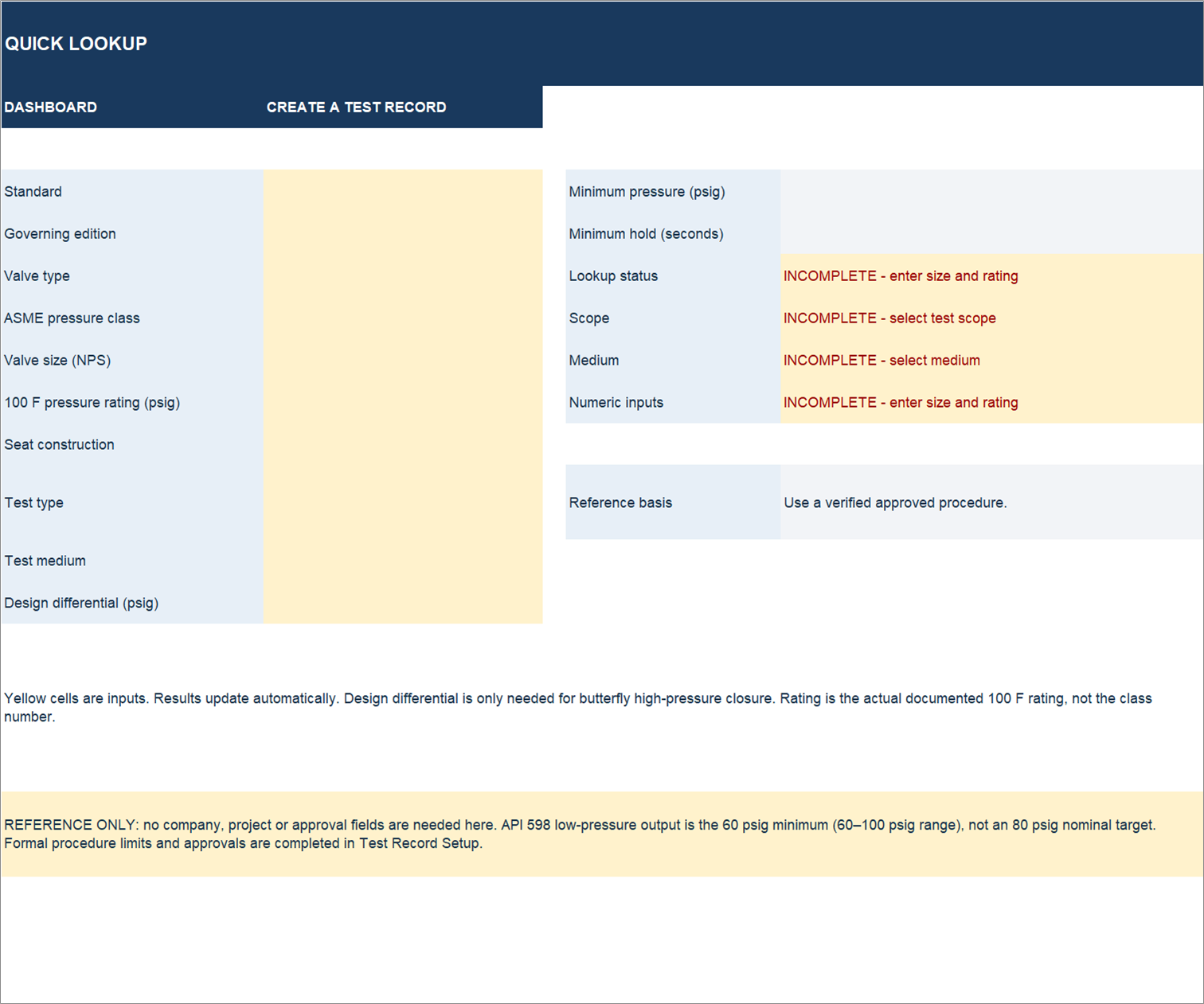Viewport: 1204px width, 1004px height.
Task: Select the Numeric inputs status cell
Action: pyautogui.click(x=991, y=402)
